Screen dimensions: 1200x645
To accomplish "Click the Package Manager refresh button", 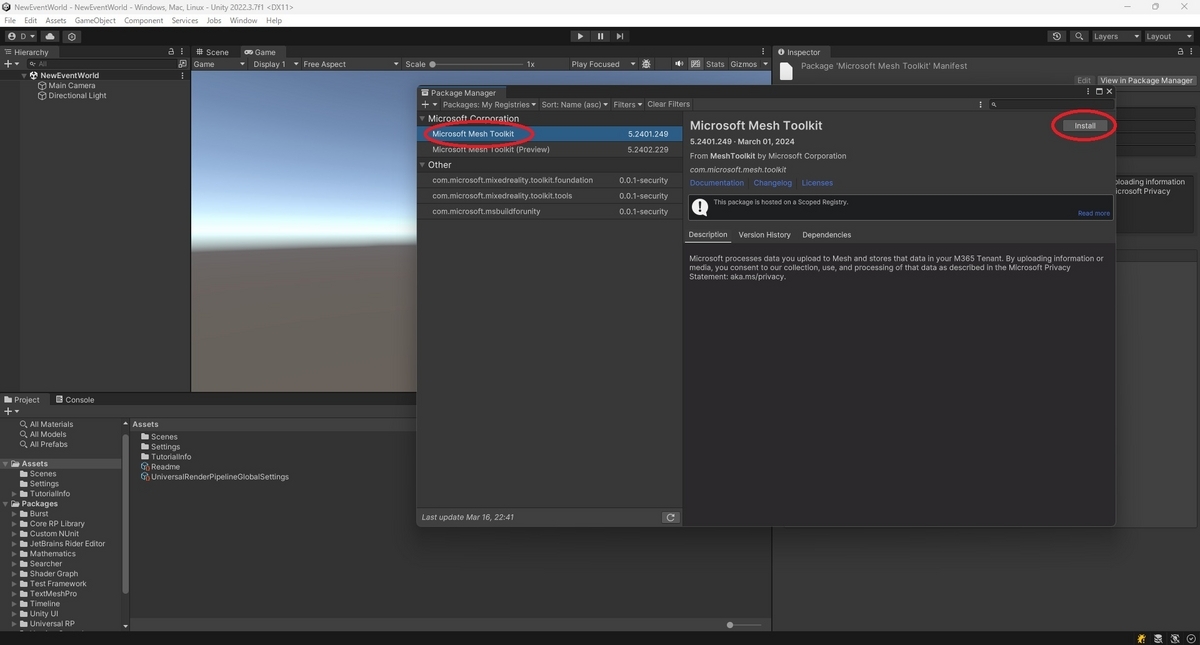I will tap(671, 517).
